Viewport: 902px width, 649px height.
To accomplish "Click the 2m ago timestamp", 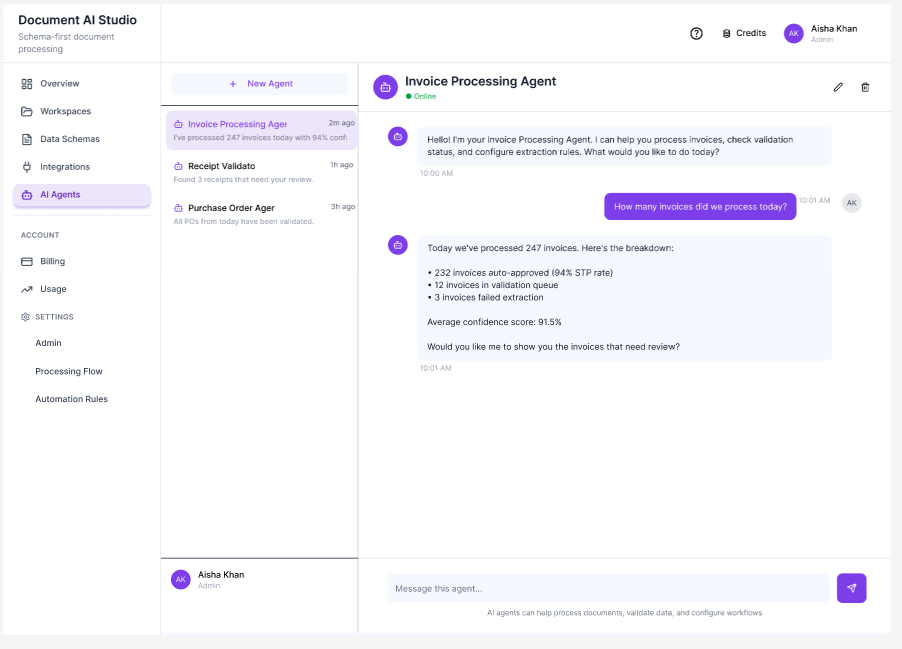I will click(342, 123).
